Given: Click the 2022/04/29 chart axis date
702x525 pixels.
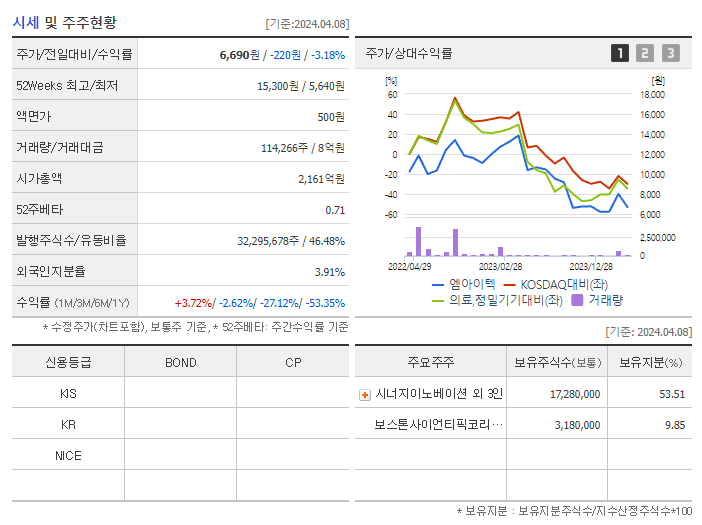Looking at the screenshot, I should pos(409,267).
